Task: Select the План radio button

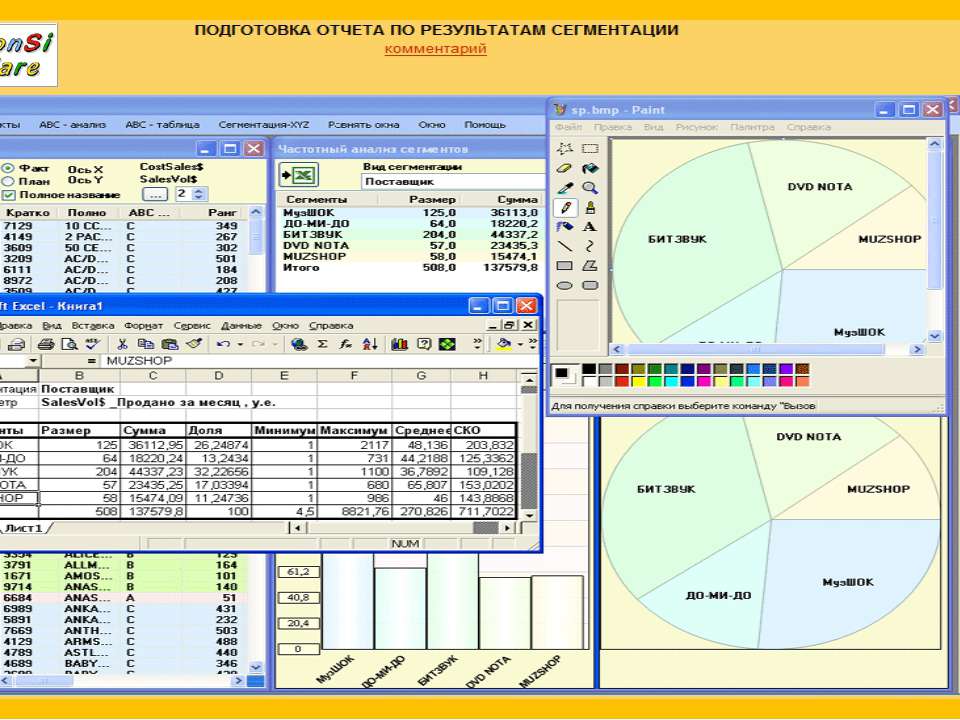Action: (x=7, y=181)
